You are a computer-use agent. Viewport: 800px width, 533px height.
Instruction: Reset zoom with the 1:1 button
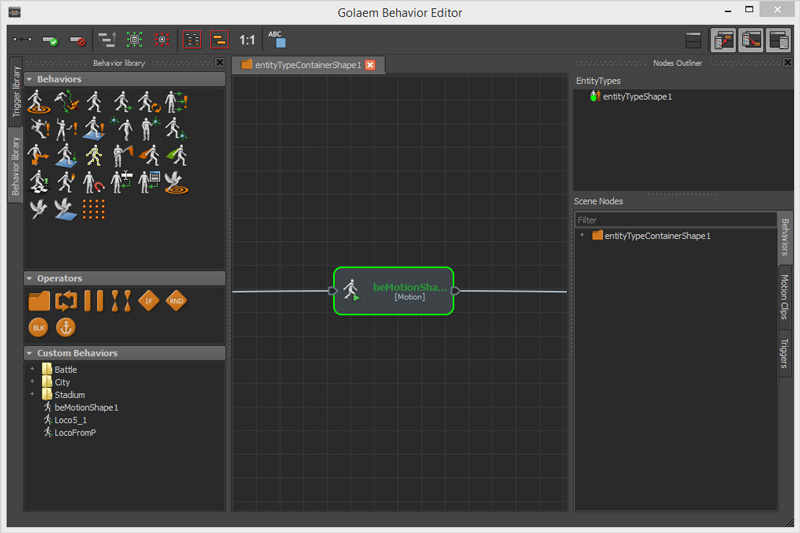pyautogui.click(x=247, y=40)
